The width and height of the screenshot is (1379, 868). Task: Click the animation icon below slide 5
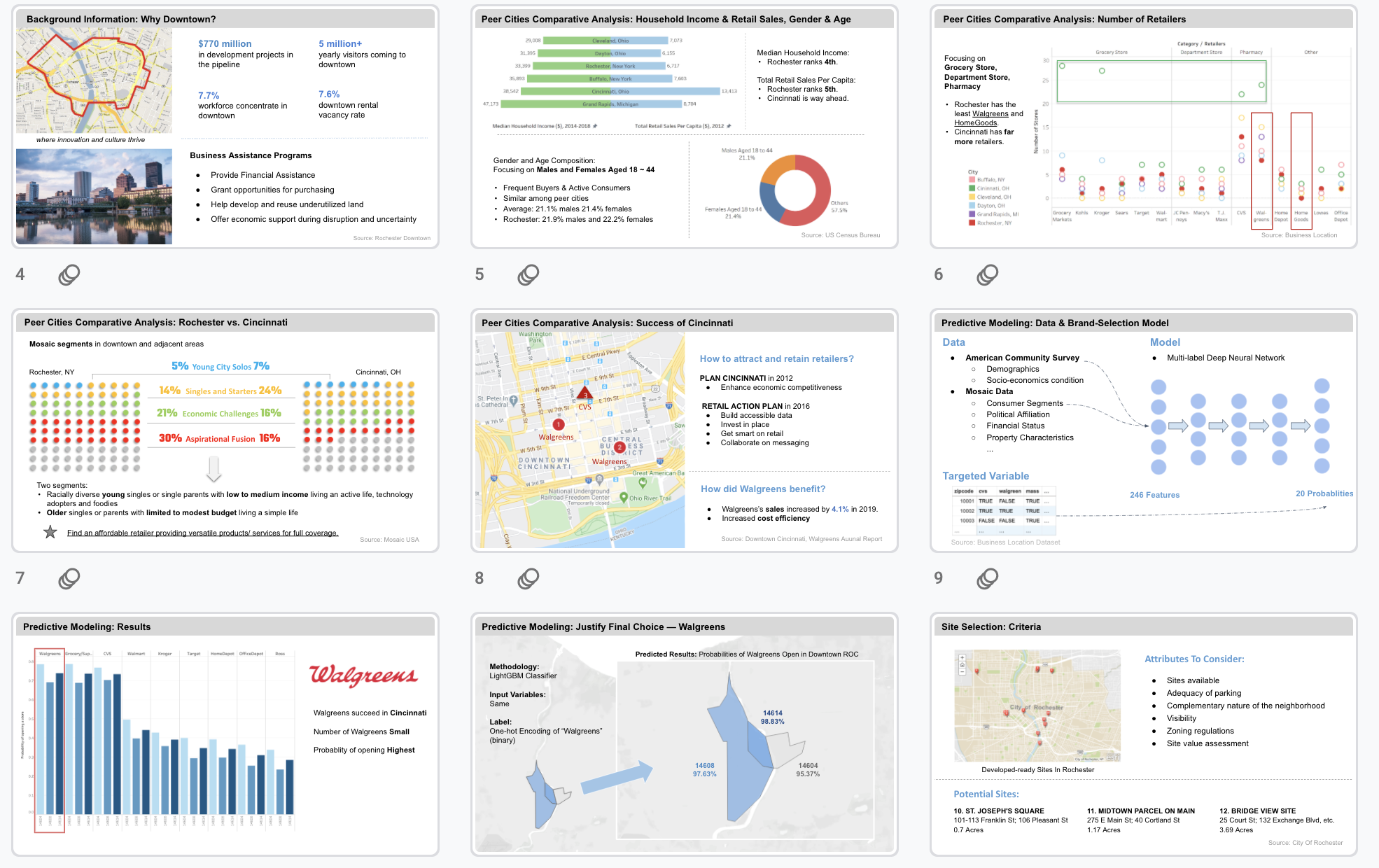click(x=528, y=274)
